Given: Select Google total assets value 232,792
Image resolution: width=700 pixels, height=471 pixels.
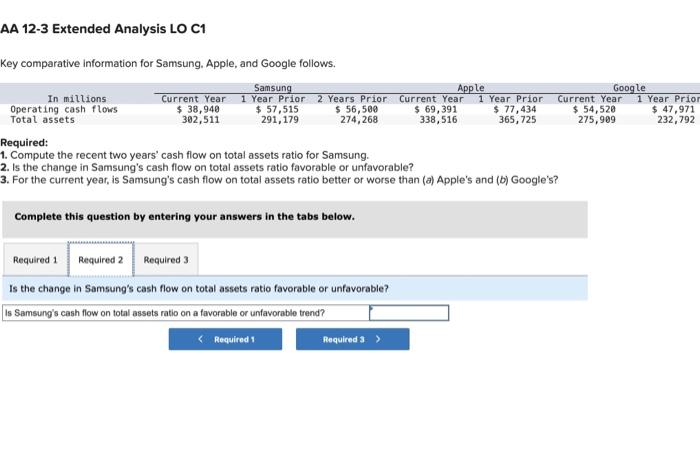Looking at the screenshot, I should (676, 120).
